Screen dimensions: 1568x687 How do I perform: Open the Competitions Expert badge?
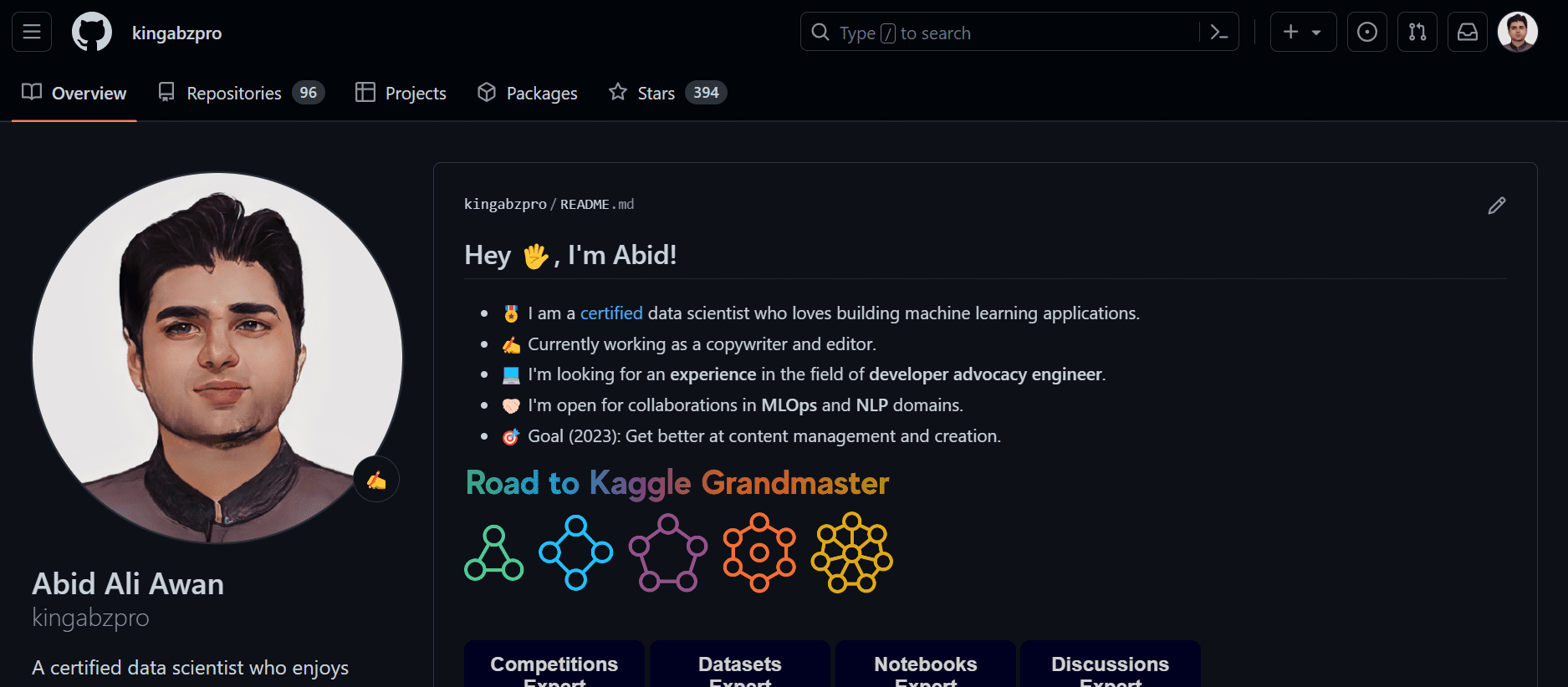coord(554,664)
